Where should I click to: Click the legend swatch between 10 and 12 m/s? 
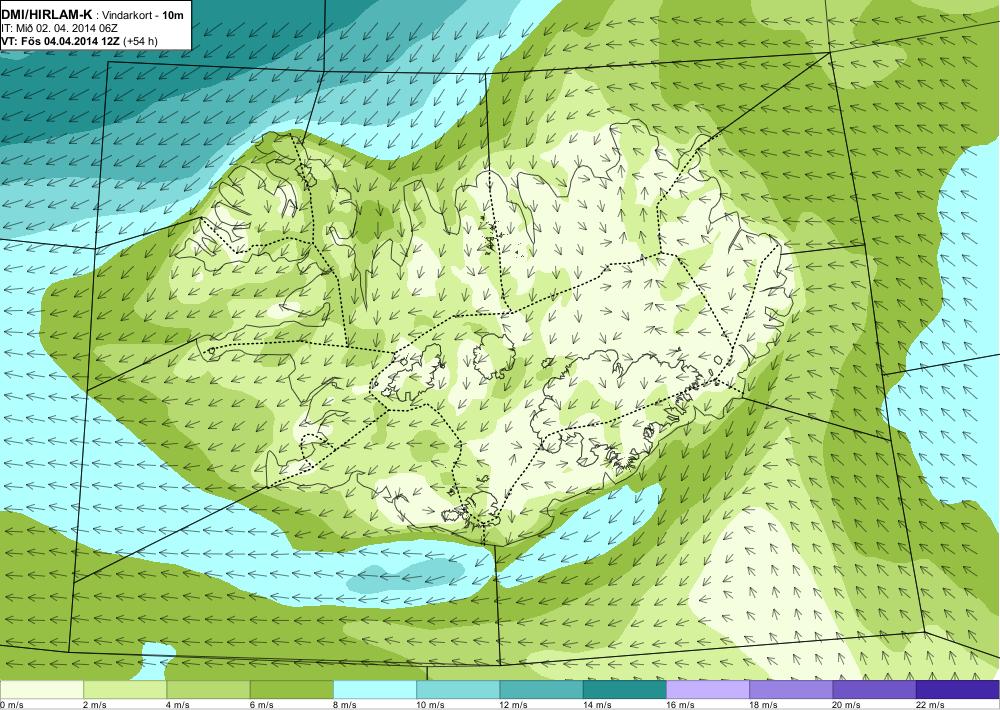458,690
